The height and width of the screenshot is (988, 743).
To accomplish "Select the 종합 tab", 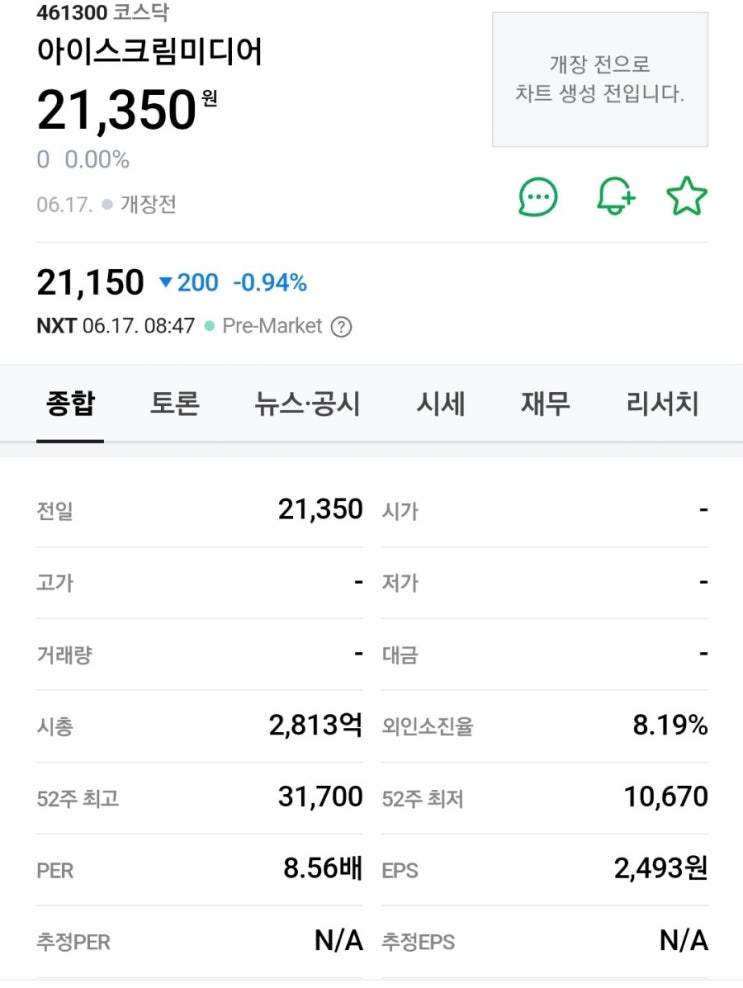I will pos(70,404).
